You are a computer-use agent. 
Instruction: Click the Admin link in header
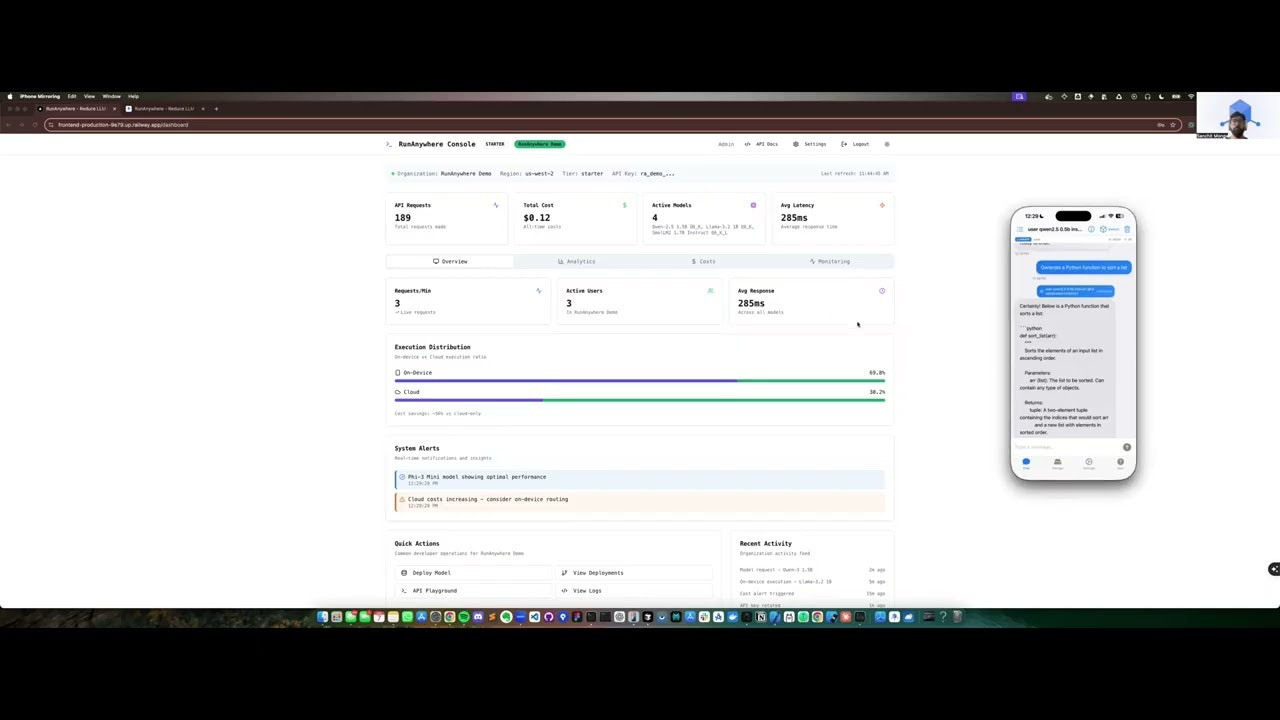point(726,144)
